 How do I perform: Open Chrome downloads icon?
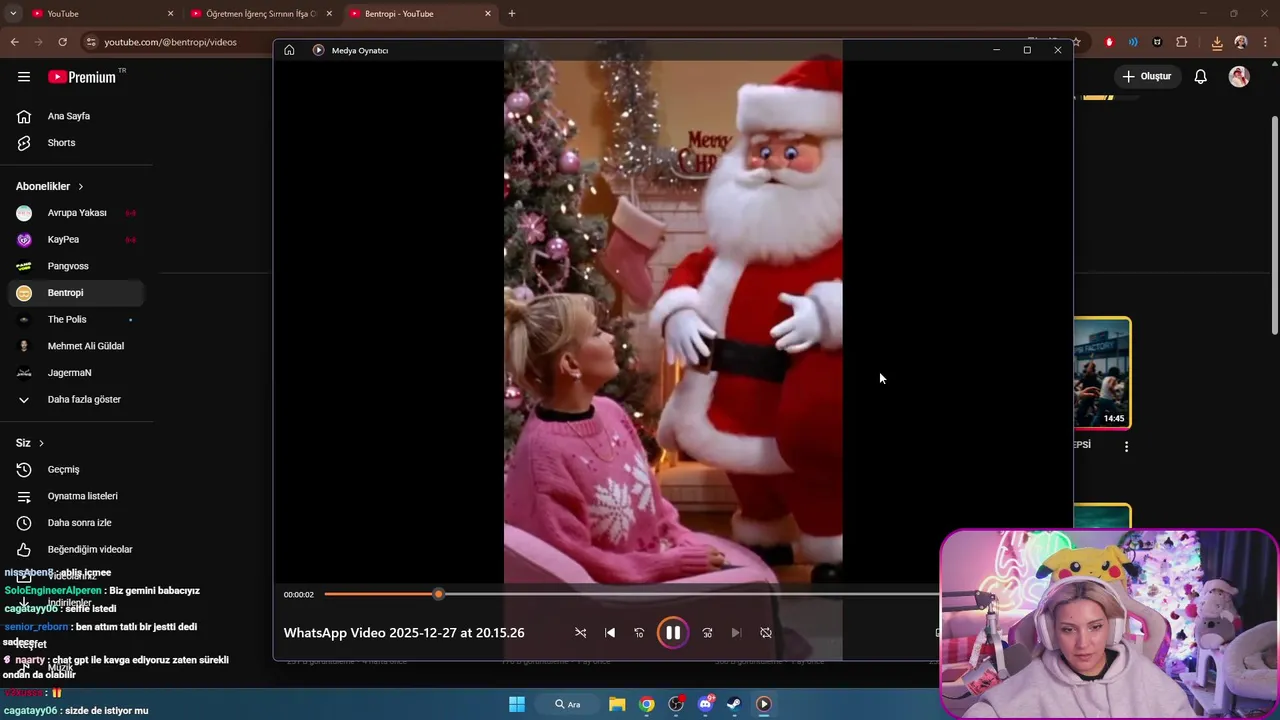pyautogui.click(x=1217, y=42)
